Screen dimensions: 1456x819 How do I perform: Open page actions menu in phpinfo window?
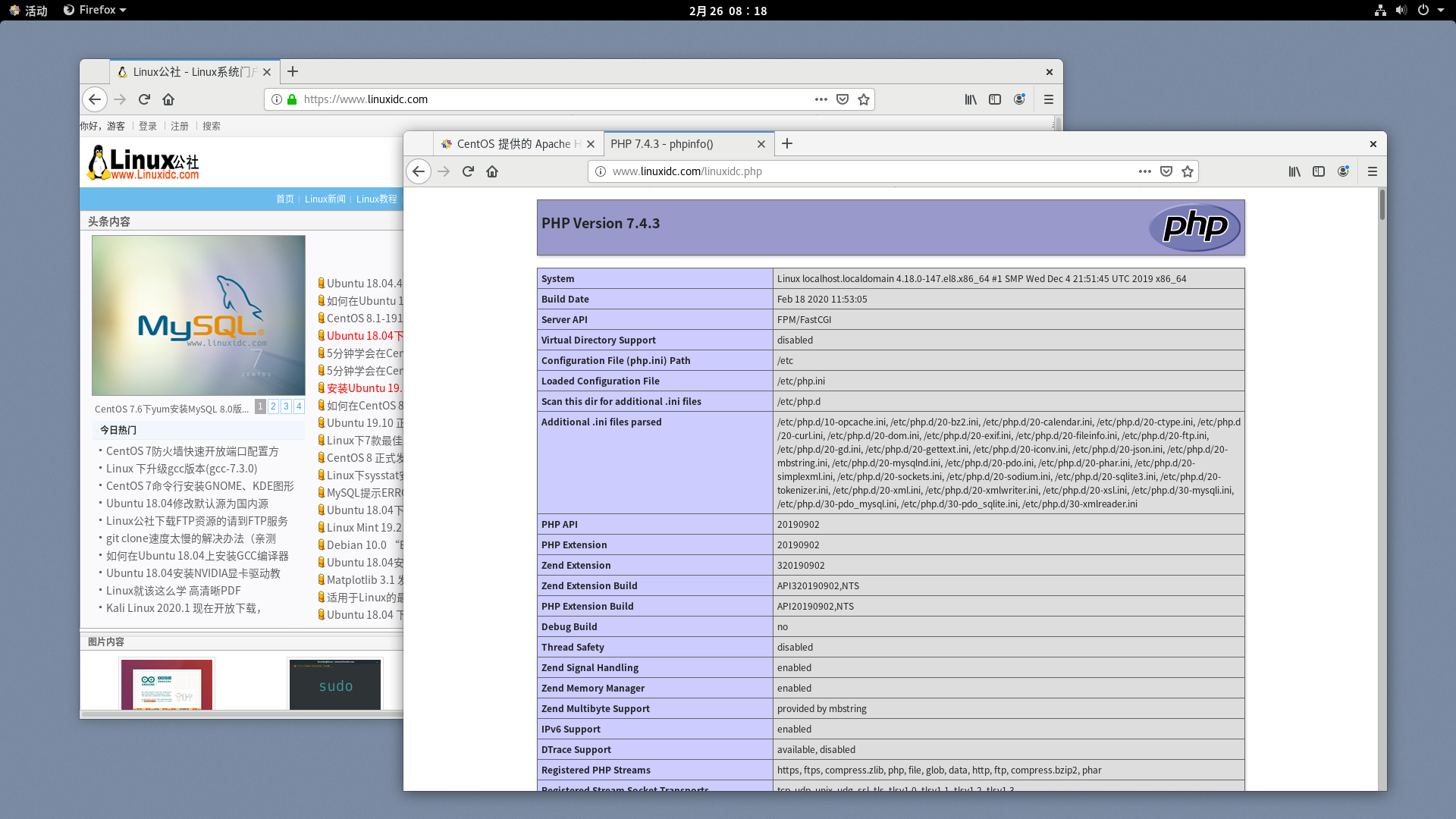(x=1145, y=171)
